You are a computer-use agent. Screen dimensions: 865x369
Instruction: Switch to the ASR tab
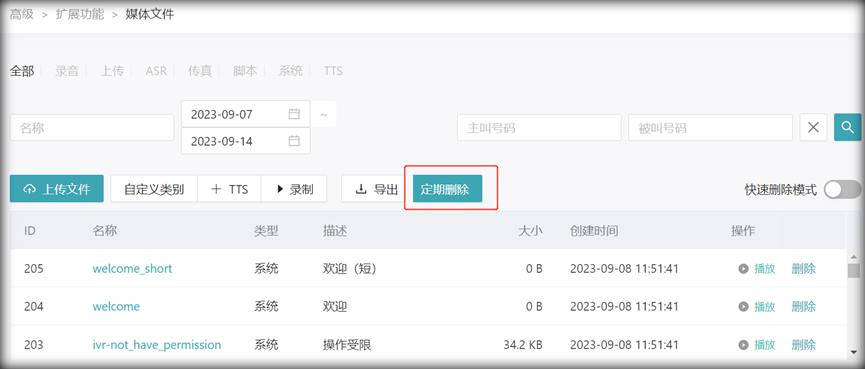pos(156,71)
